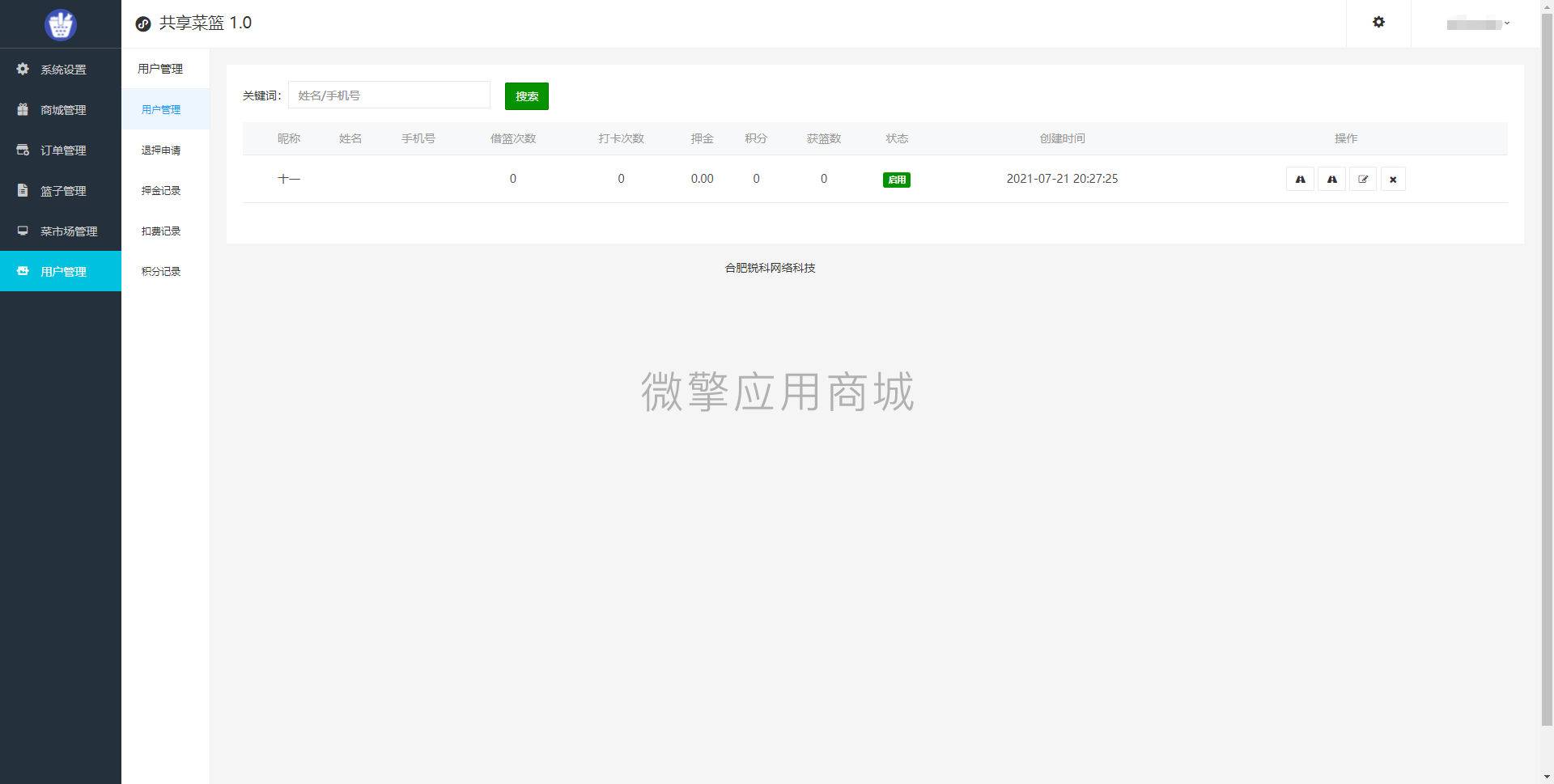Open 商城管理 in the left sidebar
This screenshot has width=1554, height=784.
point(61,109)
